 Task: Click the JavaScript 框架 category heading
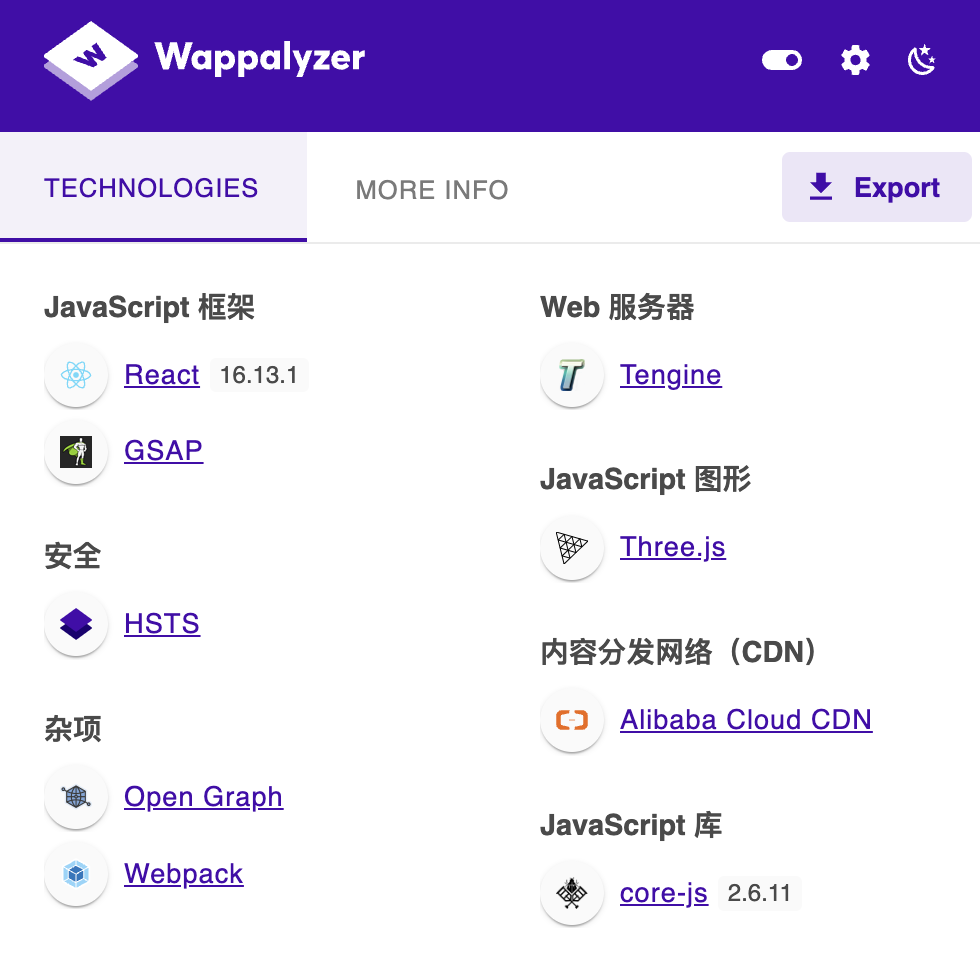[x=149, y=308]
